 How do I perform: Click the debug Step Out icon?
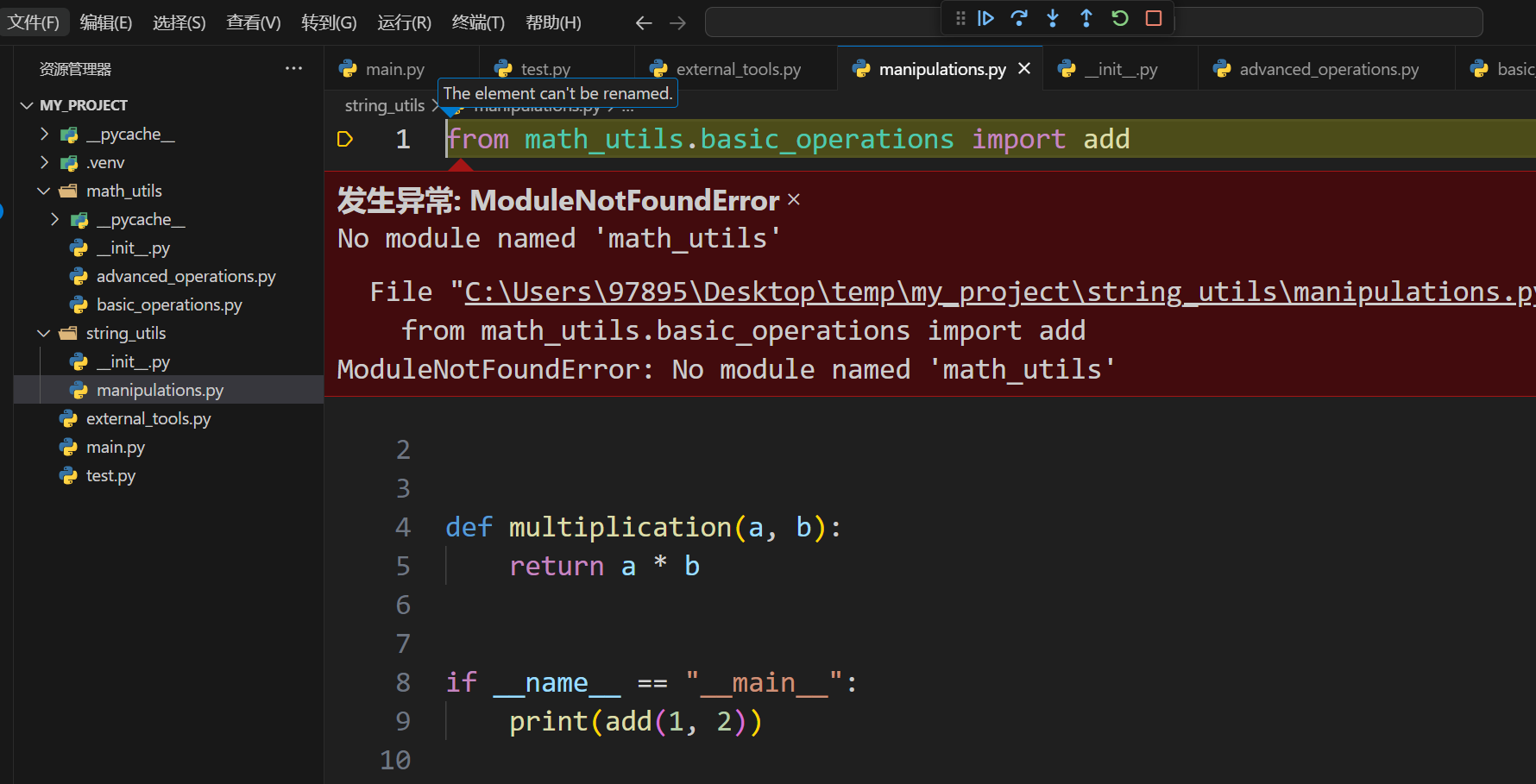coord(1086,18)
